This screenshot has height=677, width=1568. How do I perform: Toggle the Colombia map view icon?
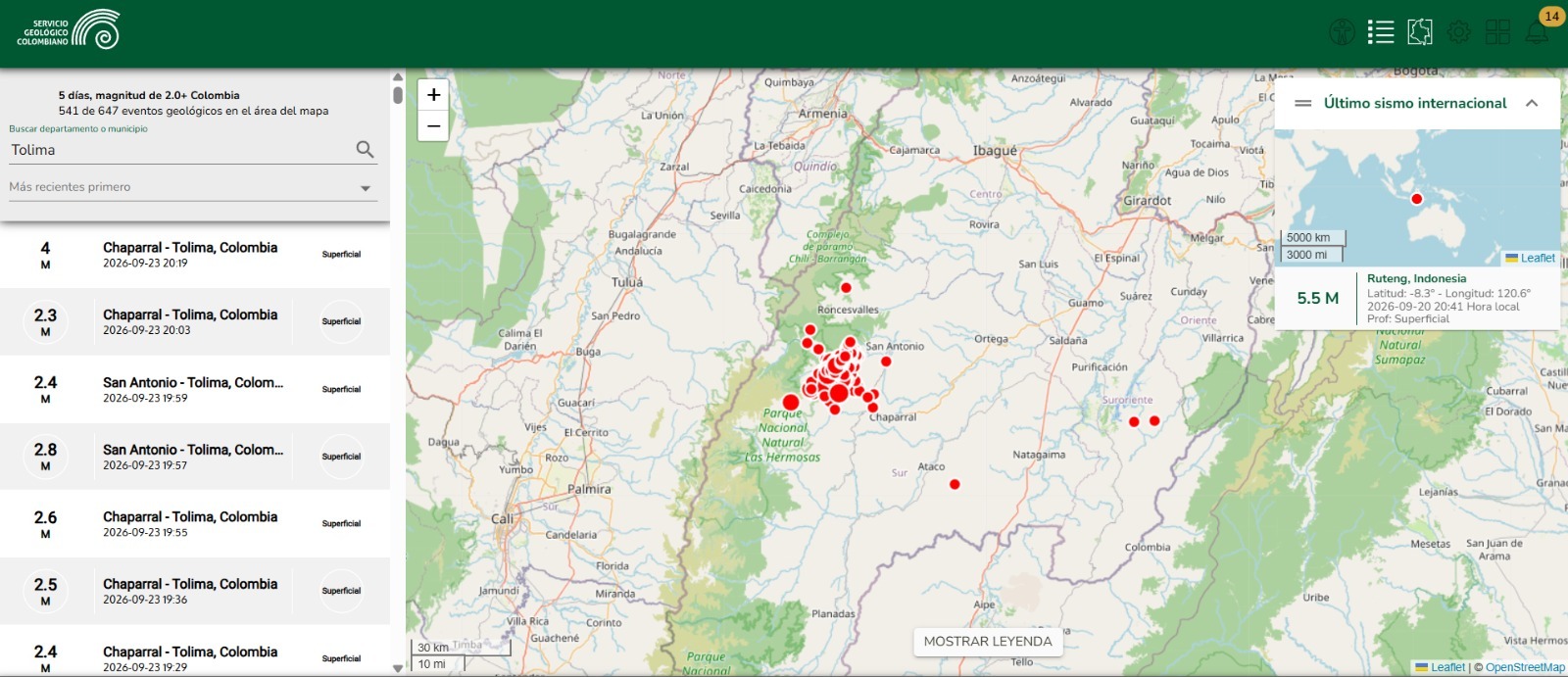(1420, 32)
